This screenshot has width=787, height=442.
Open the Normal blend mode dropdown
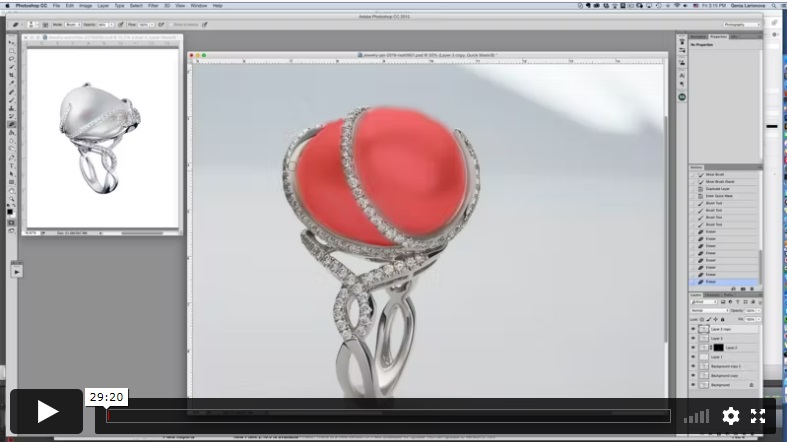[x=710, y=311]
